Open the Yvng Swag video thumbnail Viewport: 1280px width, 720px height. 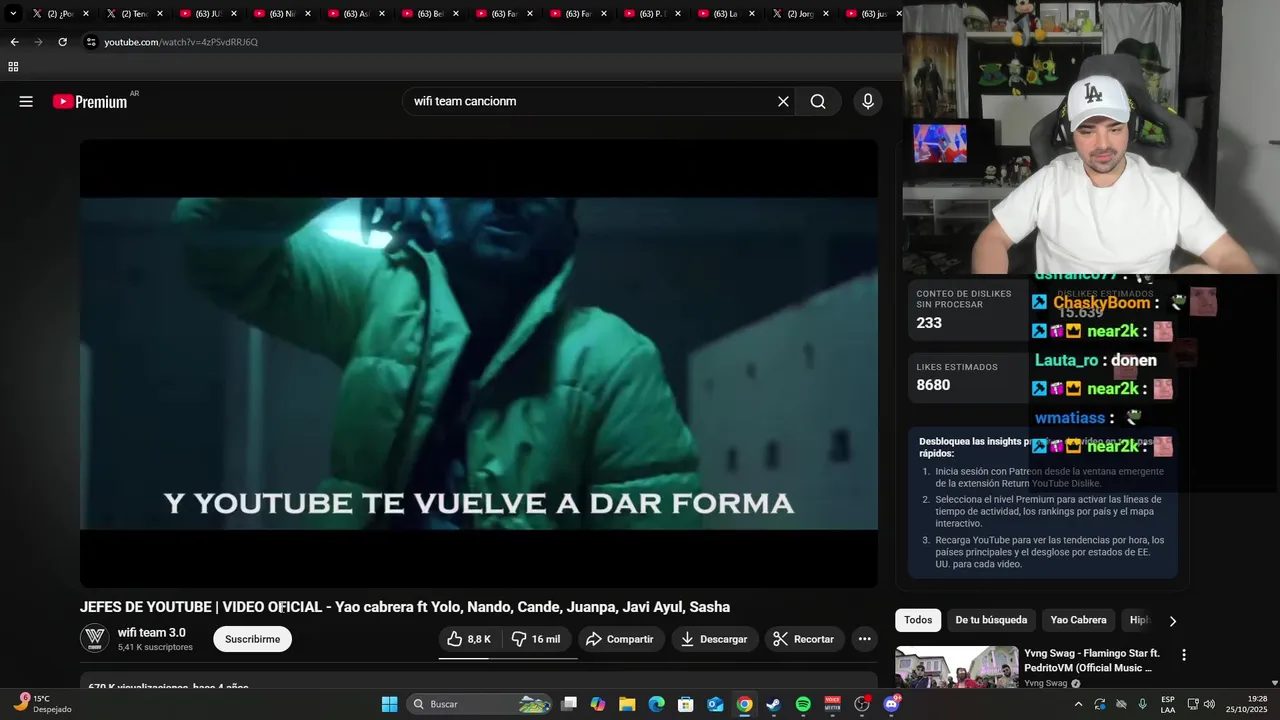click(957, 668)
